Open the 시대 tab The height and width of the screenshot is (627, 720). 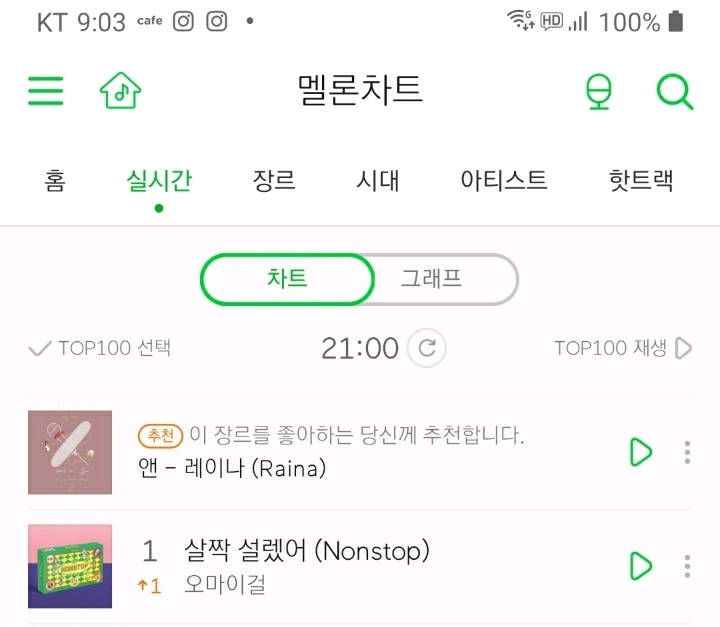pyautogui.click(x=378, y=181)
